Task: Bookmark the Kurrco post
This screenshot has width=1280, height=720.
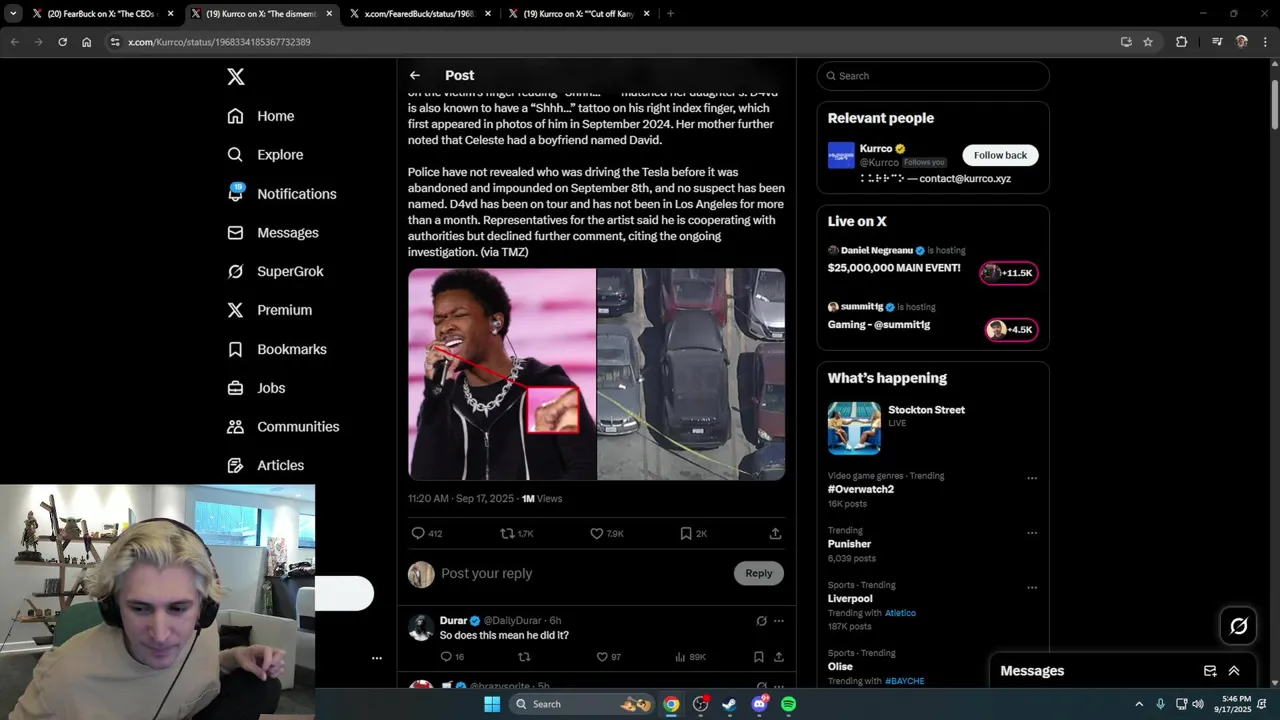Action: [686, 533]
